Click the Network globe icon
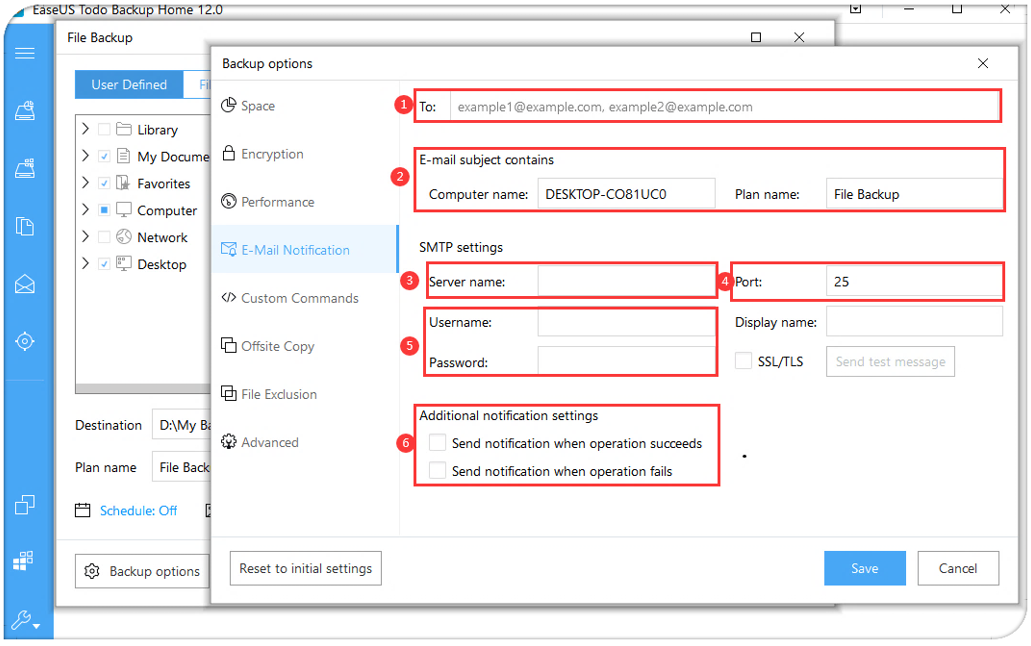1031x646 pixels. point(124,237)
